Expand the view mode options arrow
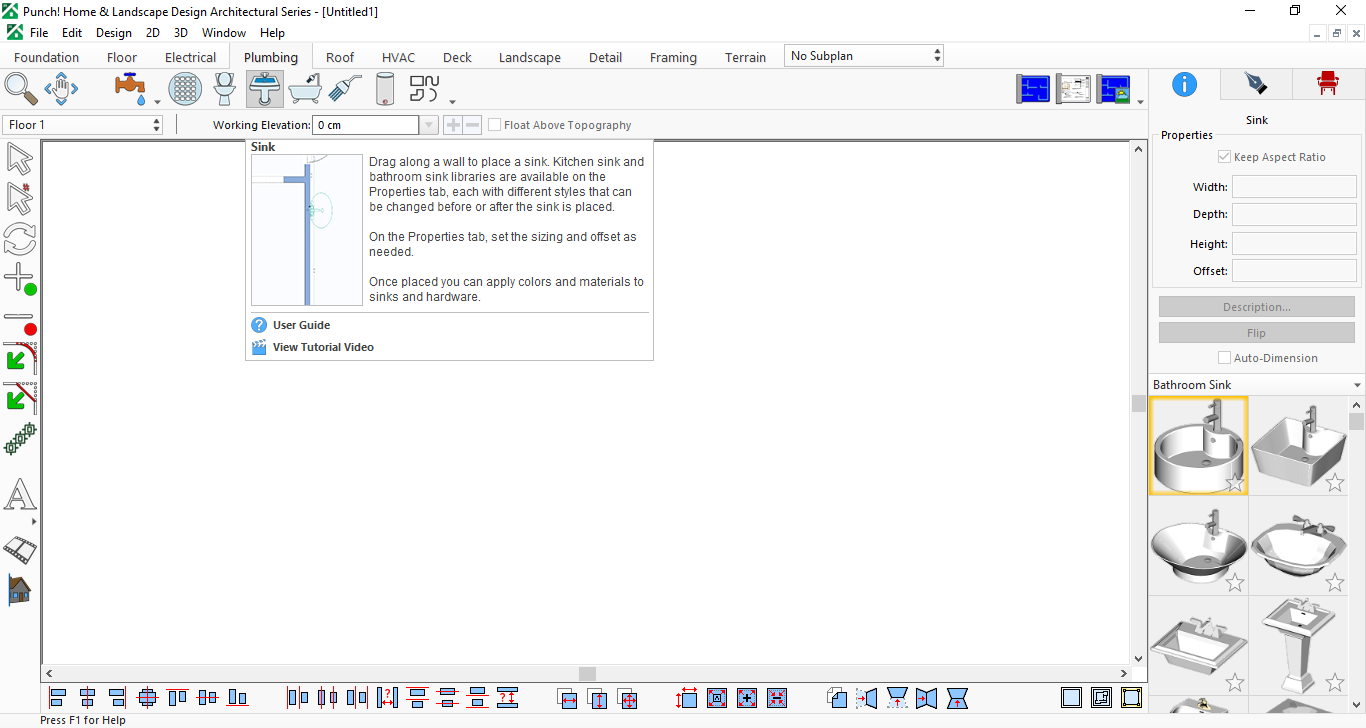 tap(1141, 102)
